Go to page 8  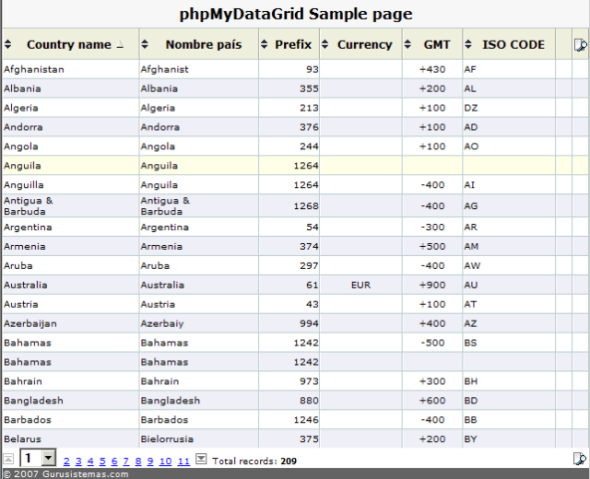pyautogui.click(x=138, y=461)
